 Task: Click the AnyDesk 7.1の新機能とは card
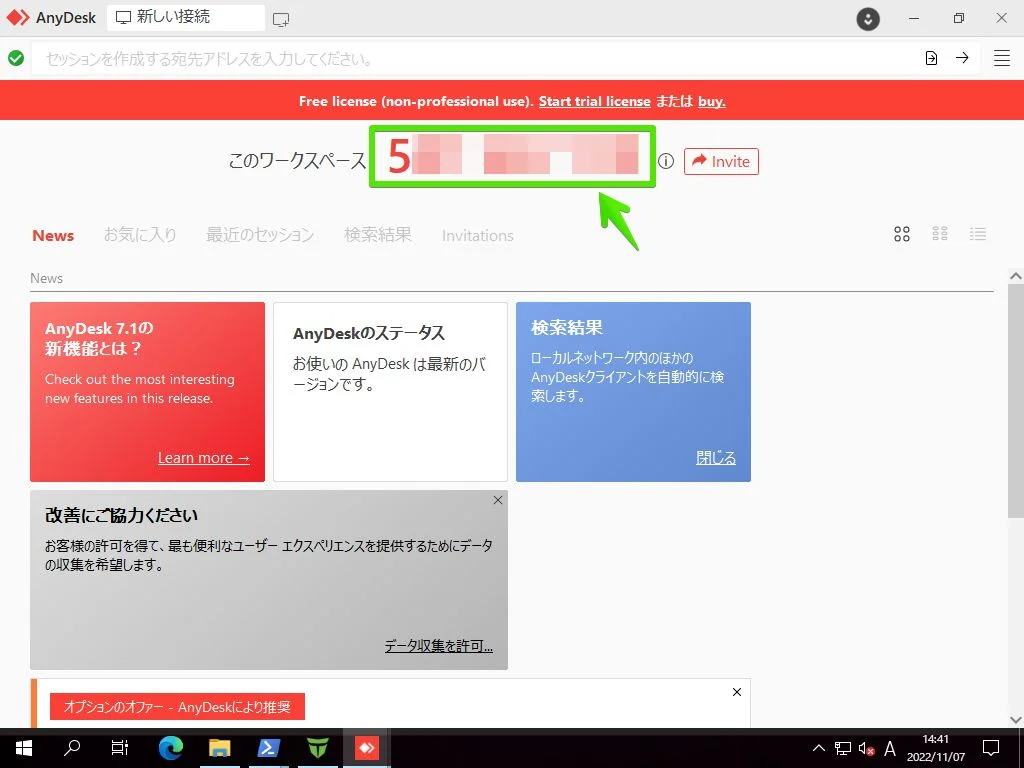[x=148, y=392]
